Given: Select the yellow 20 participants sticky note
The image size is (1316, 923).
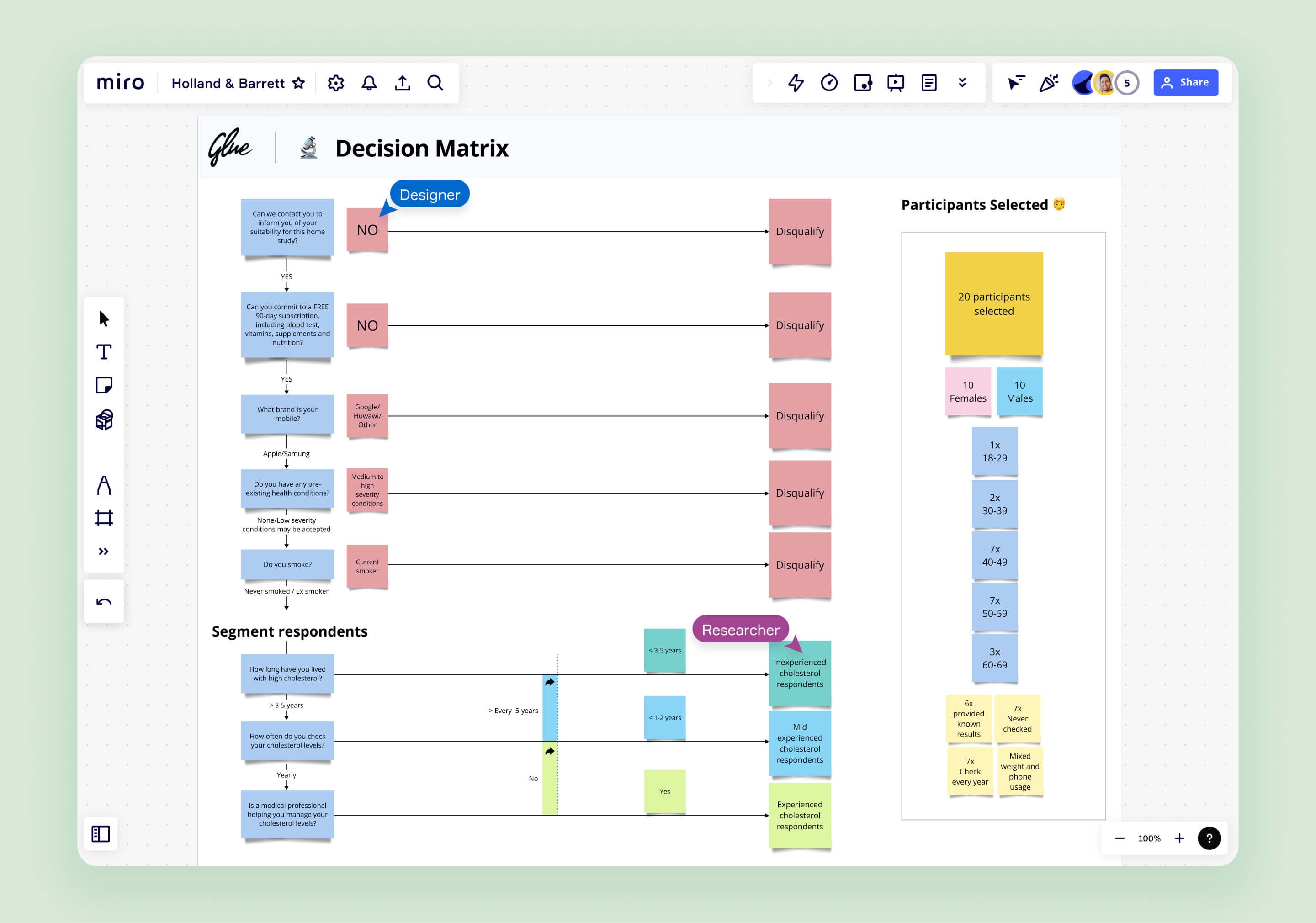Looking at the screenshot, I should pyautogui.click(x=994, y=304).
